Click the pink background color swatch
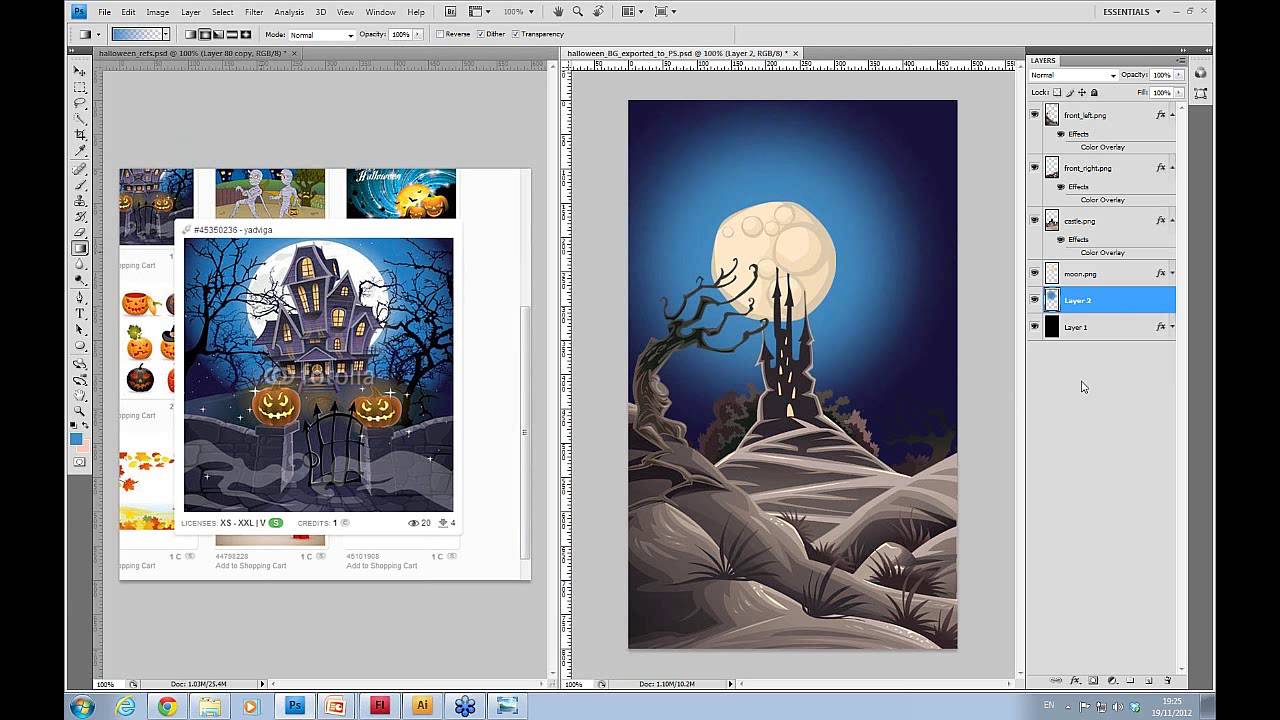 [x=84, y=445]
